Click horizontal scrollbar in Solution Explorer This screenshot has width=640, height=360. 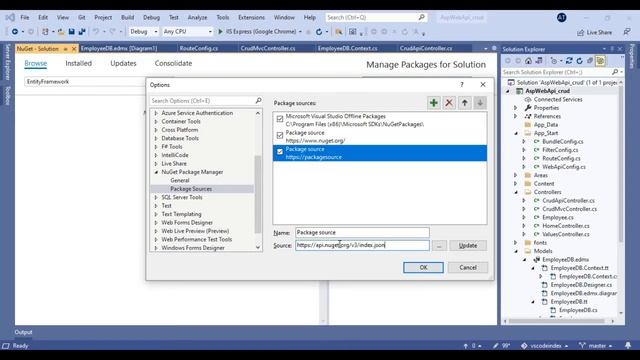pos(558,321)
